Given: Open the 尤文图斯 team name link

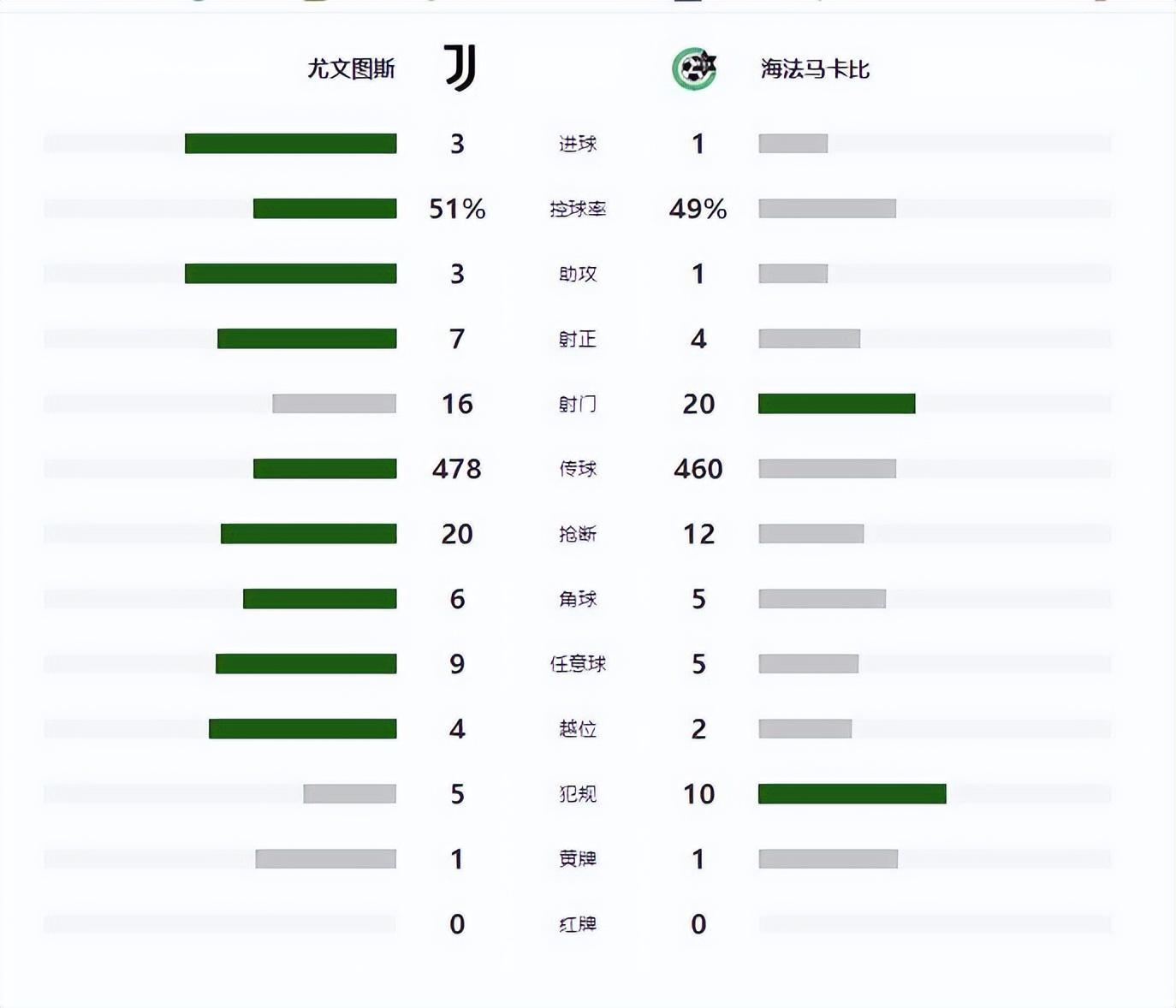Looking at the screenshot, I should coord(351,68).
